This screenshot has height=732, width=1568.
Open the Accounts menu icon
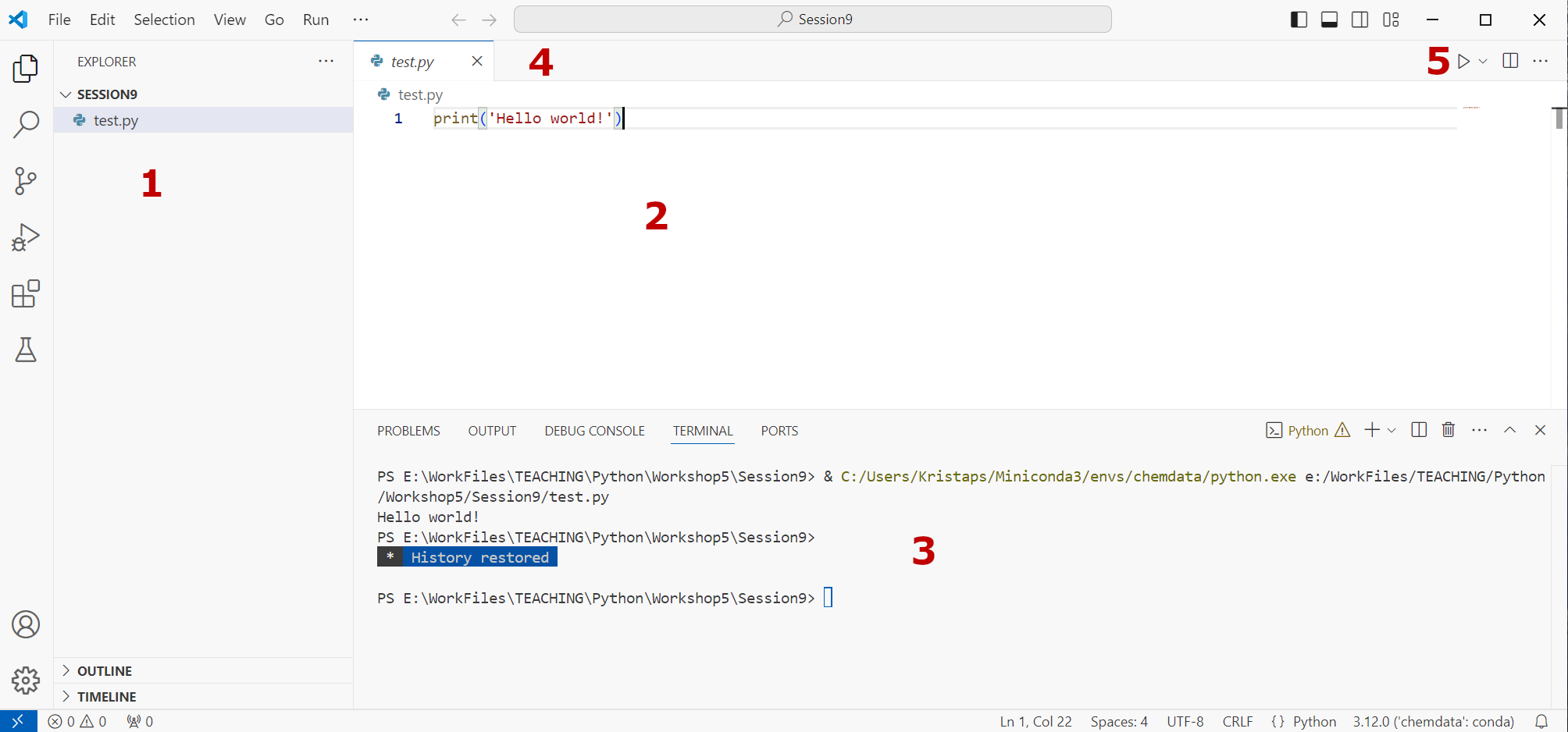26,624
